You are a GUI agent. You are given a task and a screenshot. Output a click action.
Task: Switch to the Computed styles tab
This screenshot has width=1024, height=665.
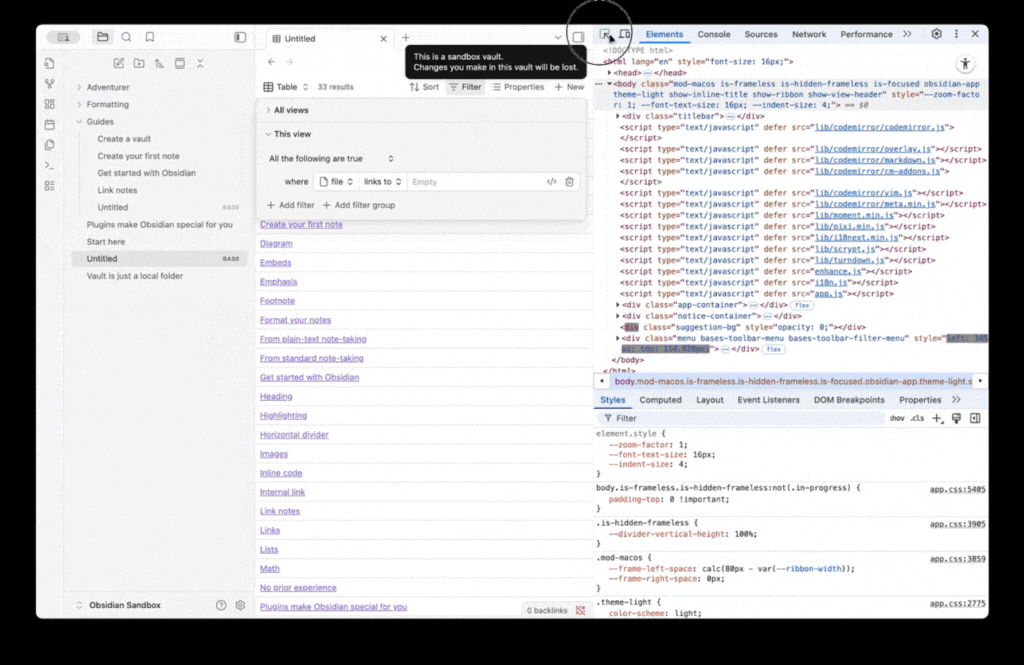pyautogui.click(x=660, y=400)
